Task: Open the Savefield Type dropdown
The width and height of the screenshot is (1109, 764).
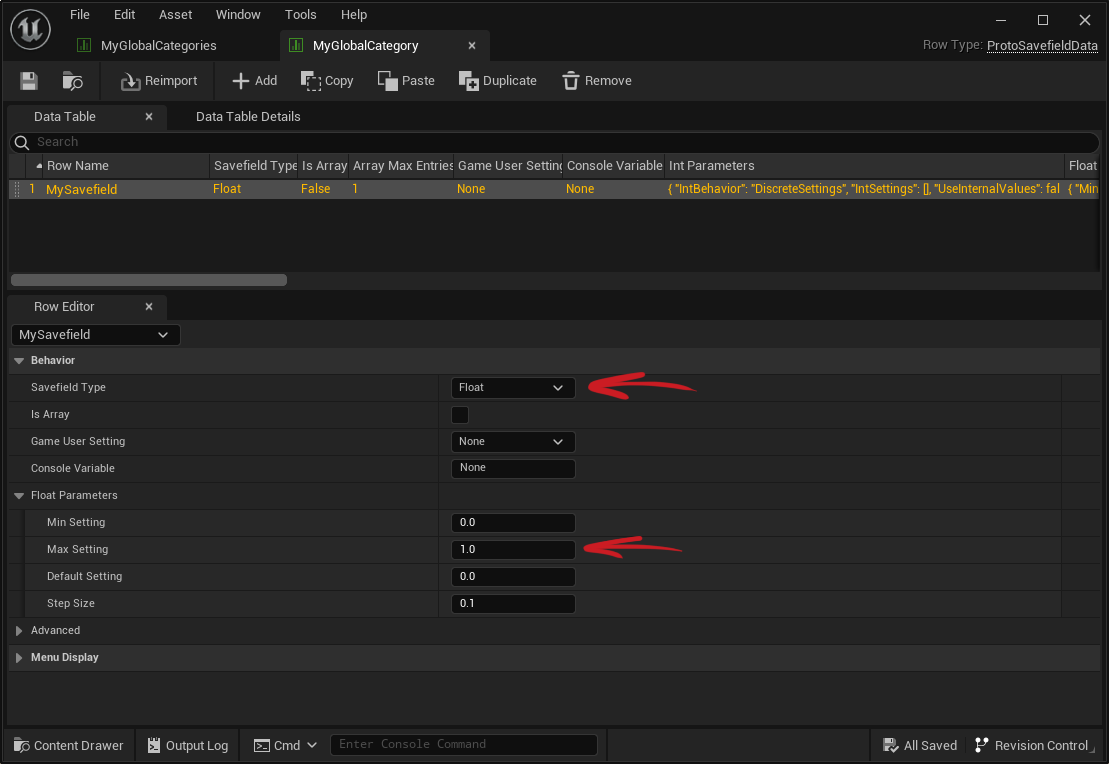Action: [512, 388]
